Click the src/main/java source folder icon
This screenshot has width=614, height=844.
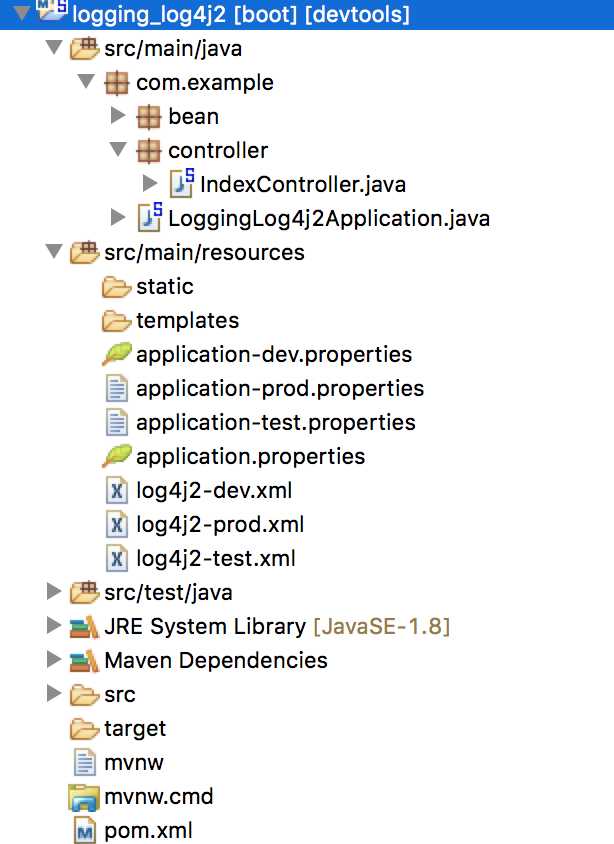(x=84, y=48)
